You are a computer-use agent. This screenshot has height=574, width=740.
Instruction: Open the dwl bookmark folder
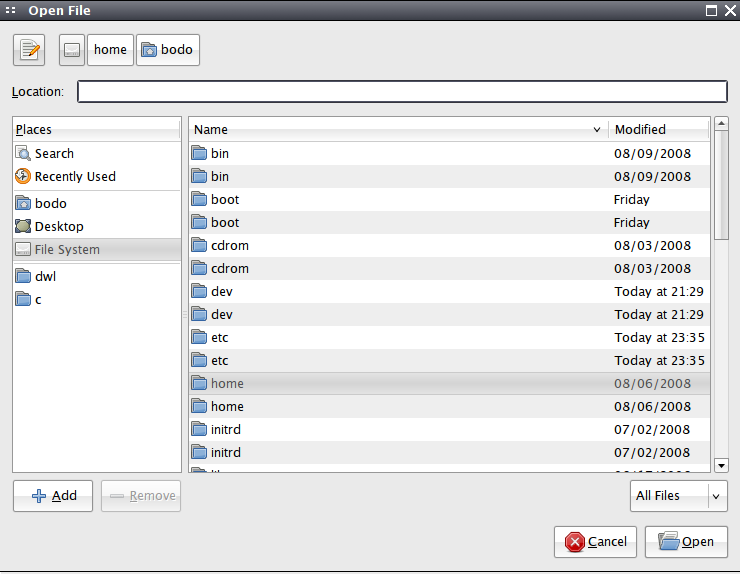(45, 276)
